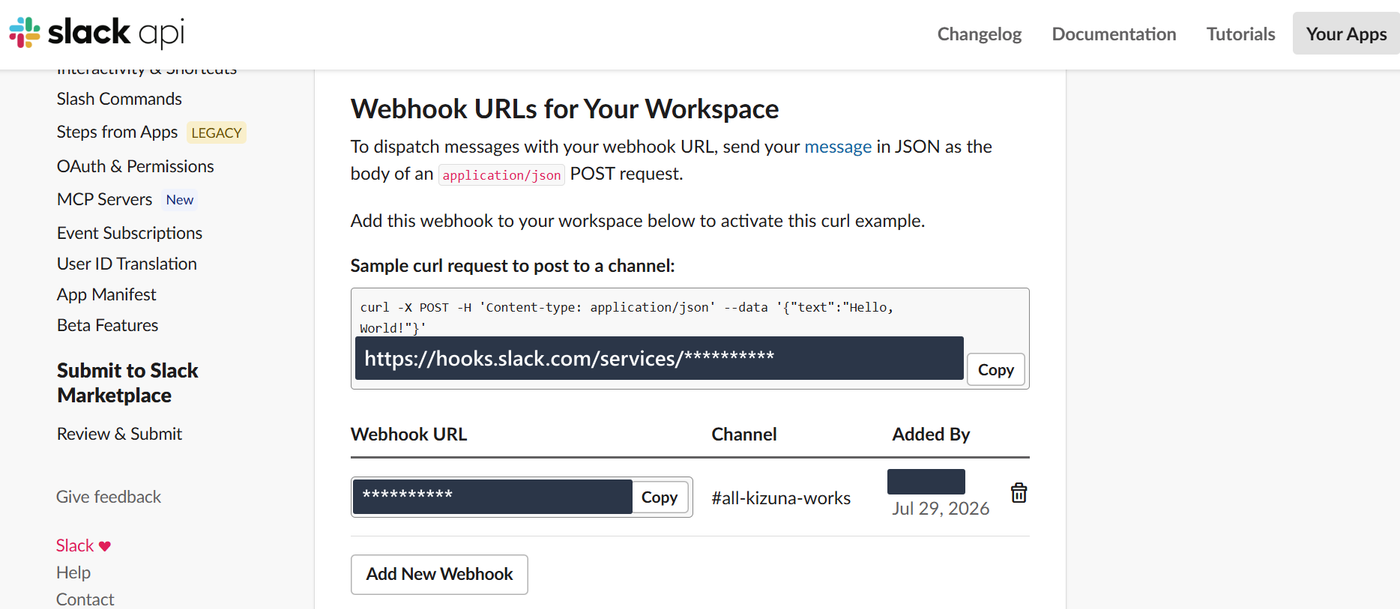
Task: Open Your Apps
Action: (1346, 33)
